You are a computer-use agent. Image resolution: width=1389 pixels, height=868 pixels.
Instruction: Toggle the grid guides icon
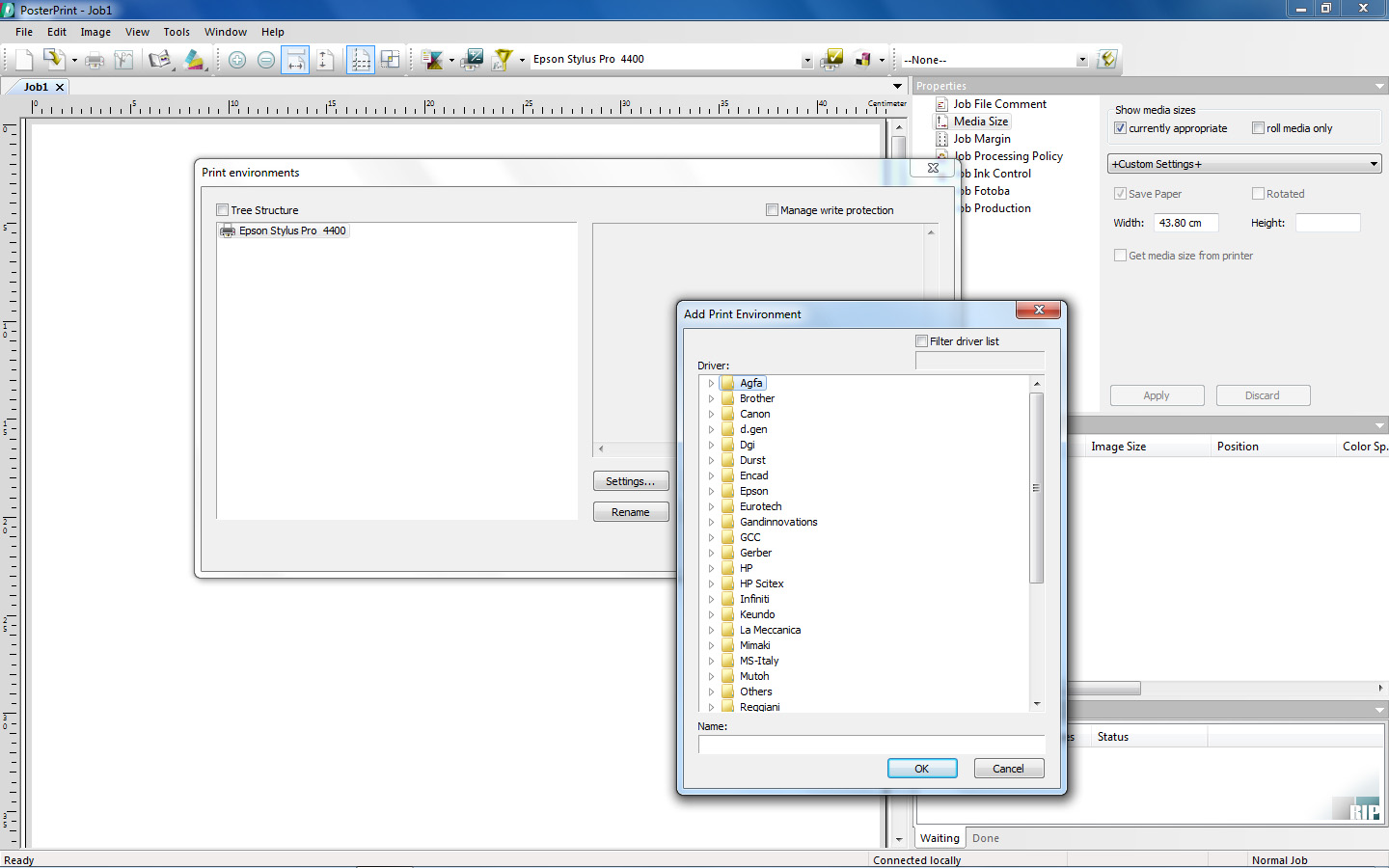coord(361,60)
